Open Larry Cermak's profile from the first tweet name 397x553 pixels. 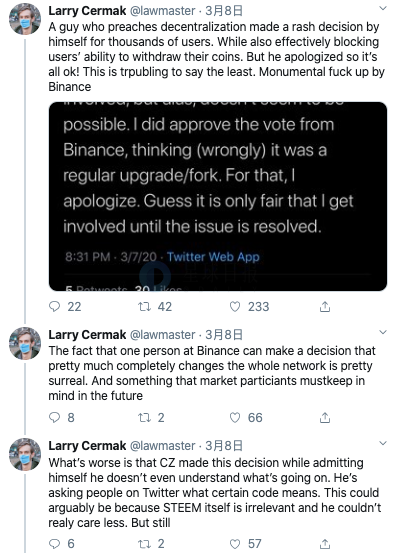(x=87, y=11)
